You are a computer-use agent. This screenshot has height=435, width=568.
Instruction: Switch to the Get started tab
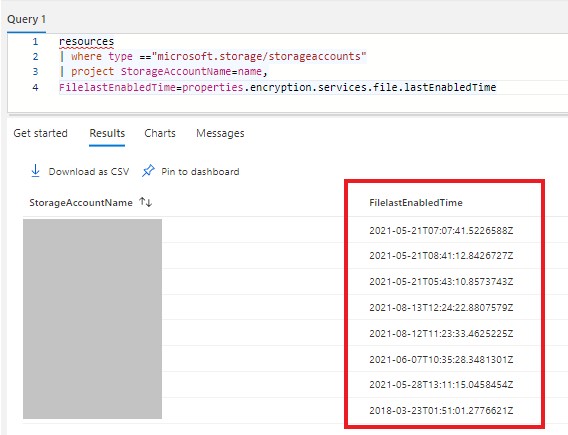[x=41, y=133]
